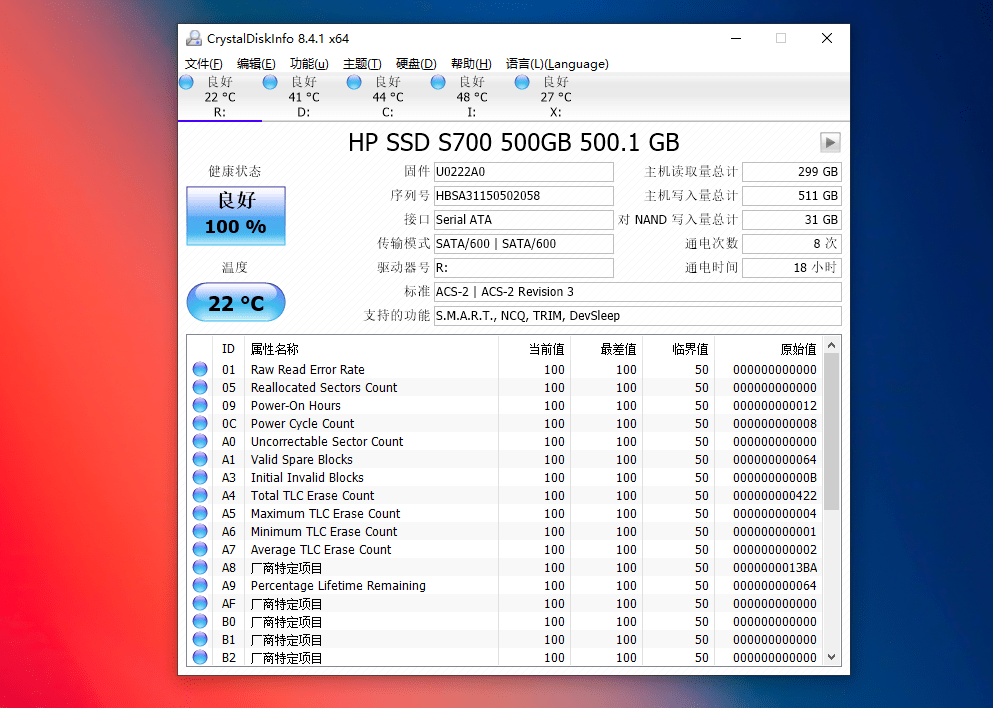This screenshot has height=708, width=993.
Task: Click status orb in the B1 row
Action: [200, 640]
